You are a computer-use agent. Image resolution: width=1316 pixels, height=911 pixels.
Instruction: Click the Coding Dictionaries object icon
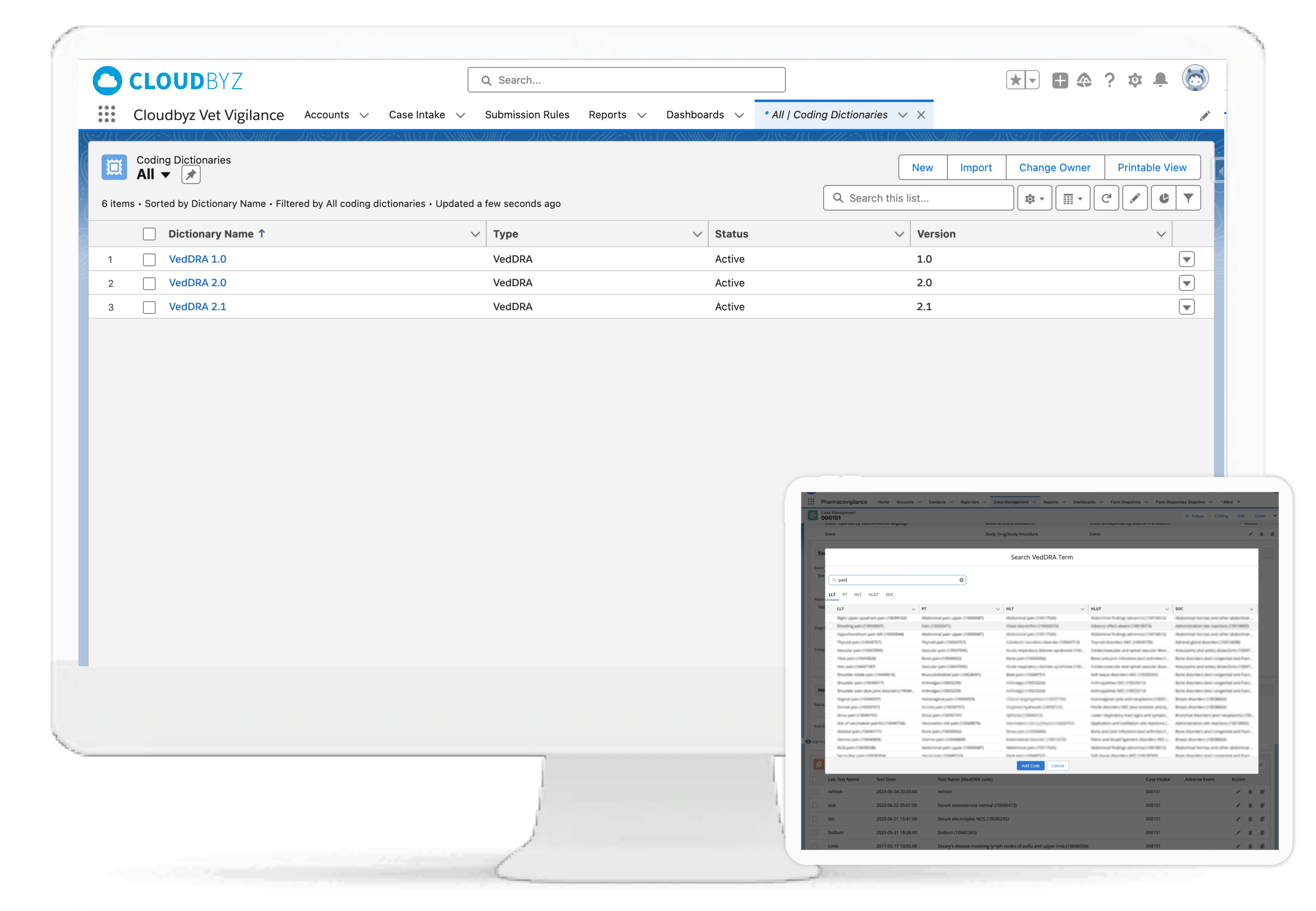[114, 167]
